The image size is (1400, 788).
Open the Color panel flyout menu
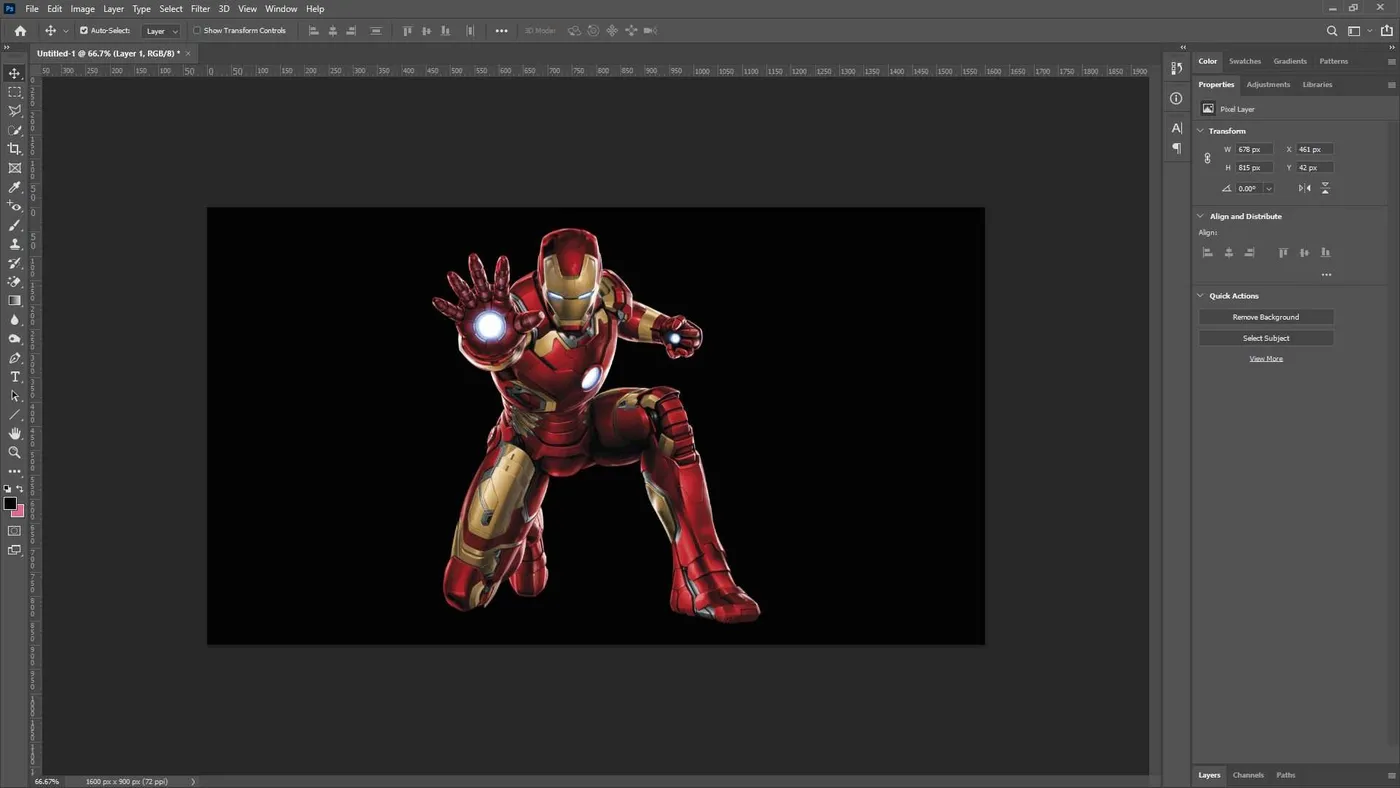(1391, 61)
